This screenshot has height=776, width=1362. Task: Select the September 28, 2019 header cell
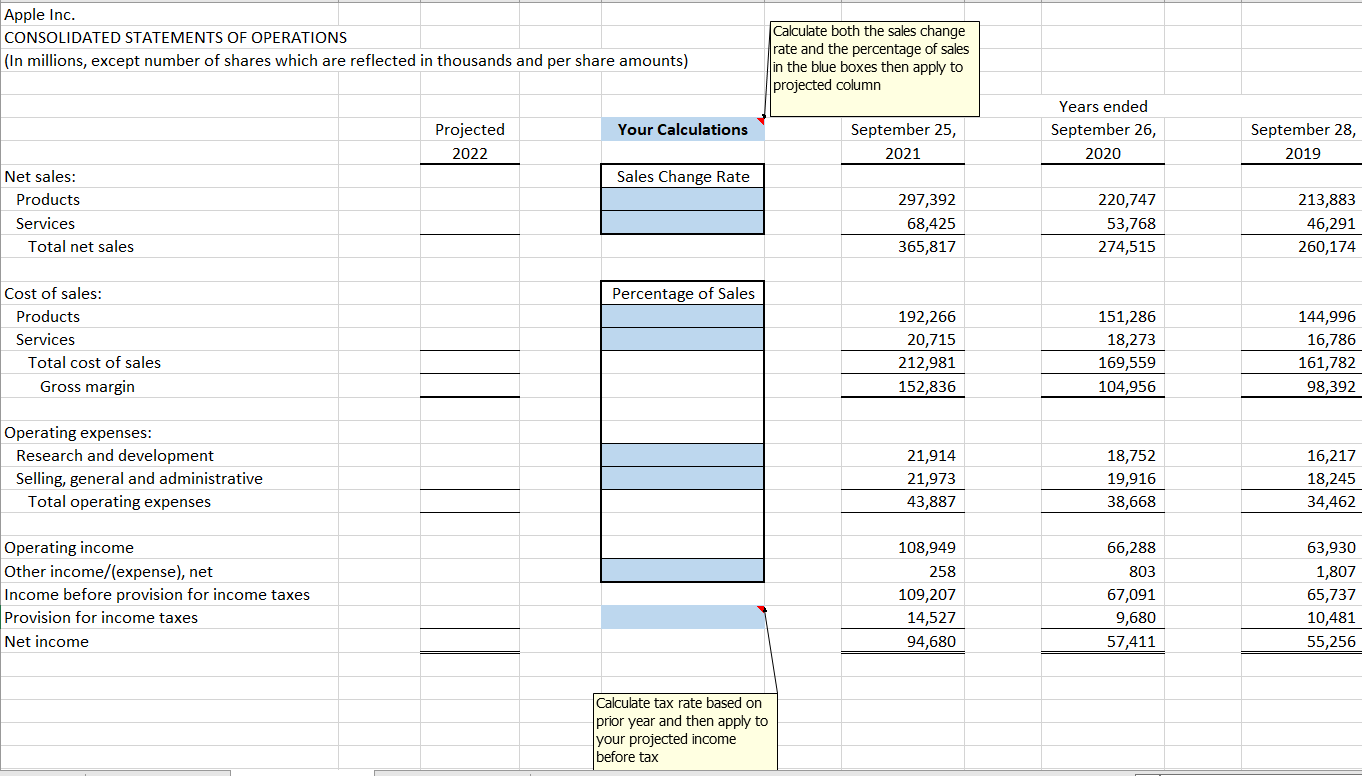pyautogui.click(x=1302, y=129)
